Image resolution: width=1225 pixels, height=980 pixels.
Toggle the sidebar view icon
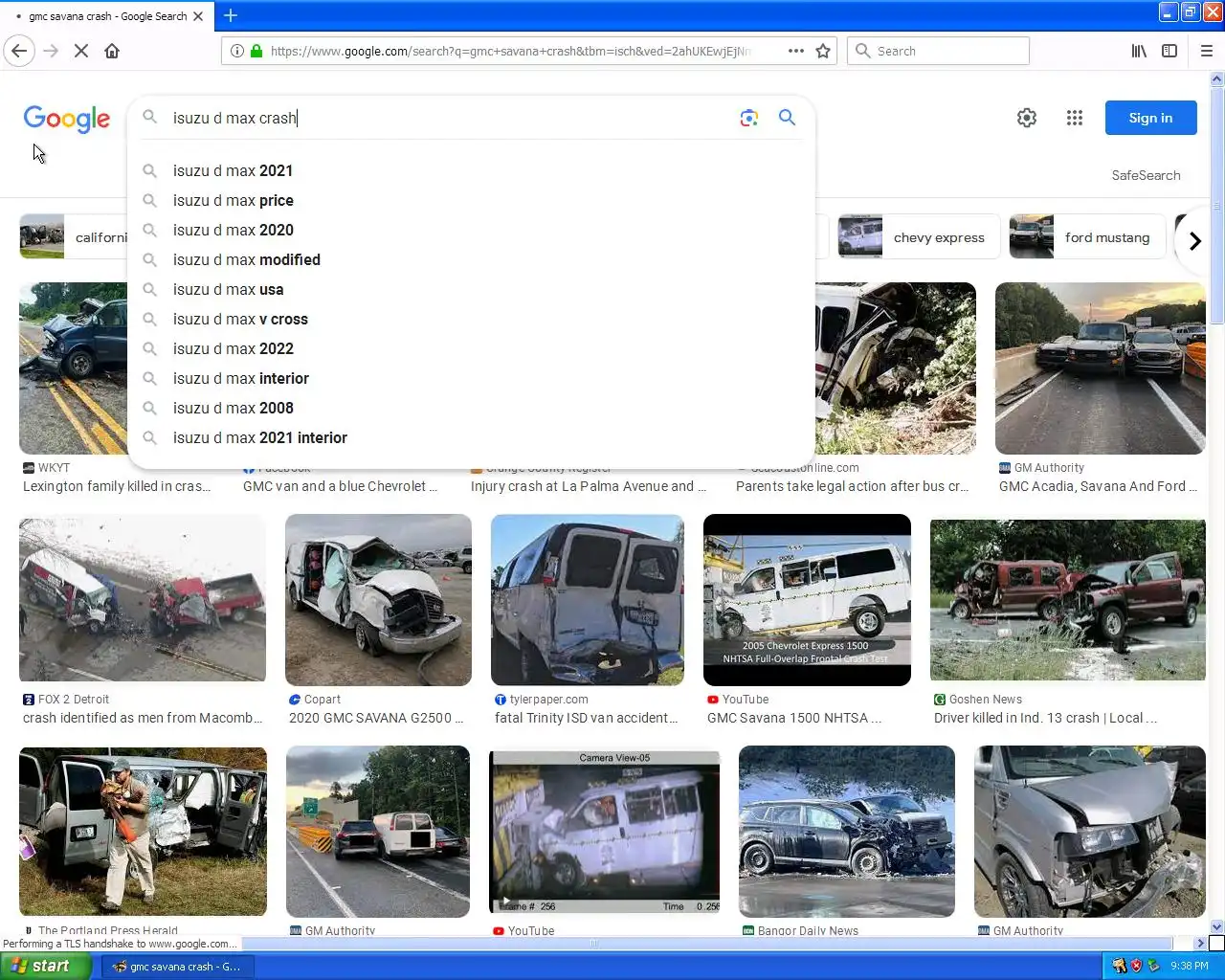[1169, 51]
